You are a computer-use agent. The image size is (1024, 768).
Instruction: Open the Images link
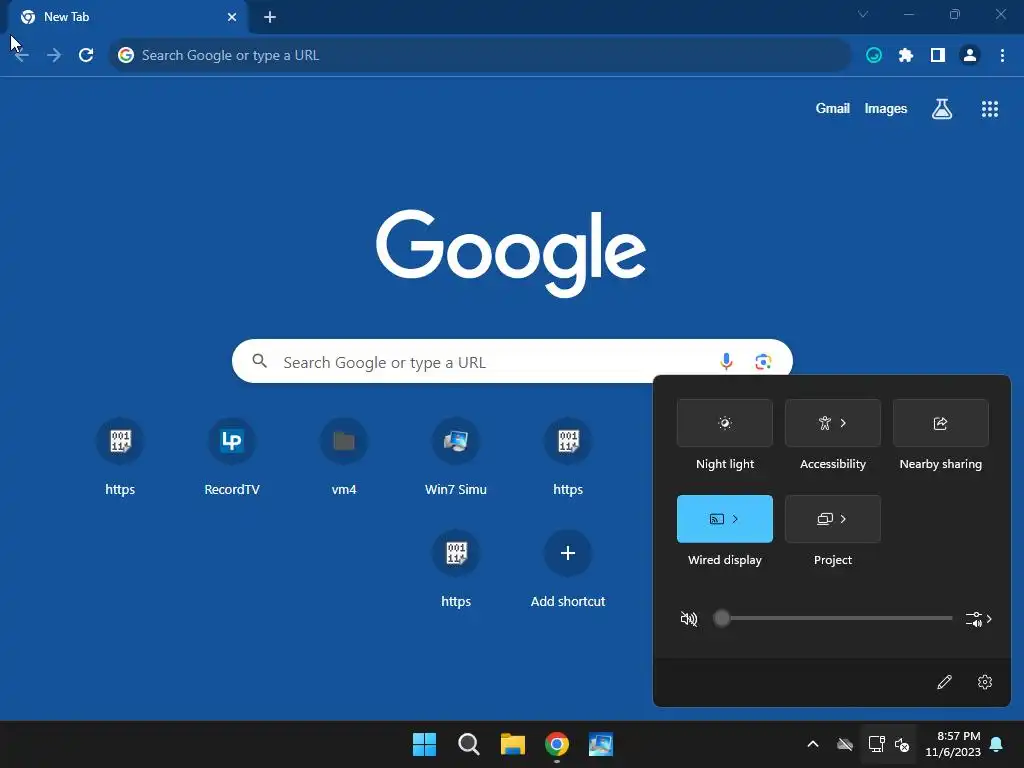pos(886,108)
